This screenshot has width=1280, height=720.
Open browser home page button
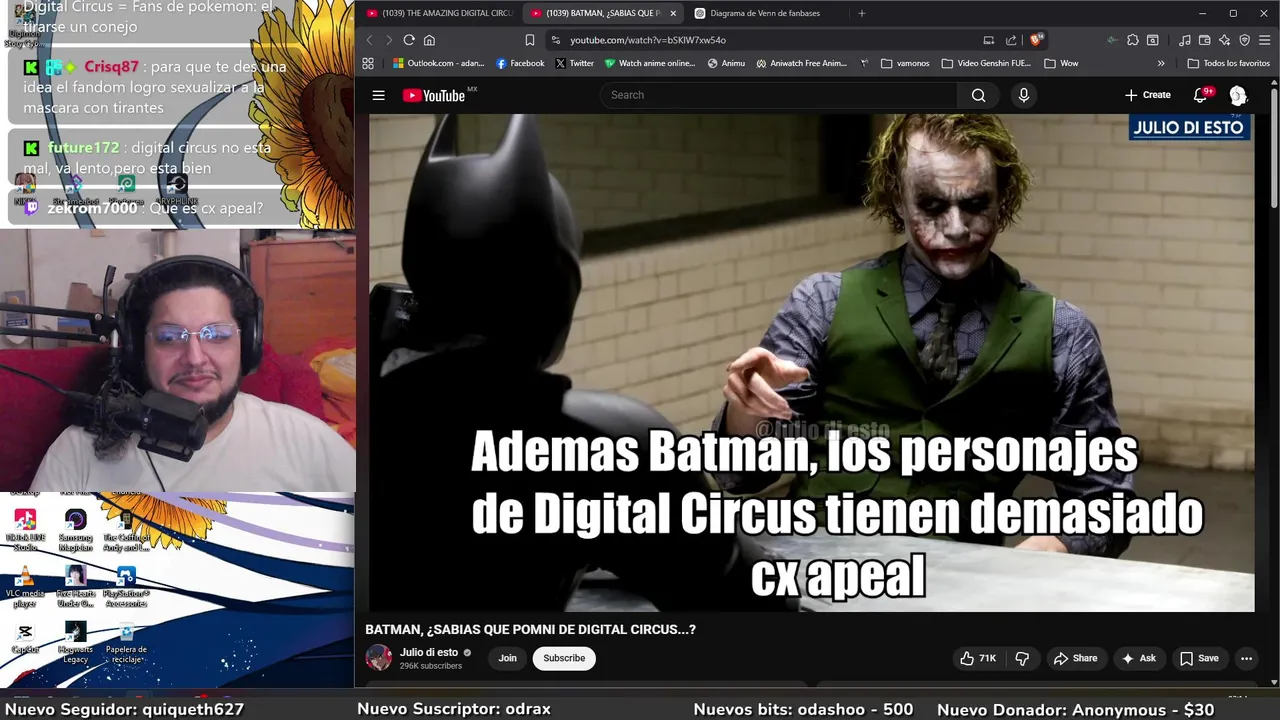429,40
